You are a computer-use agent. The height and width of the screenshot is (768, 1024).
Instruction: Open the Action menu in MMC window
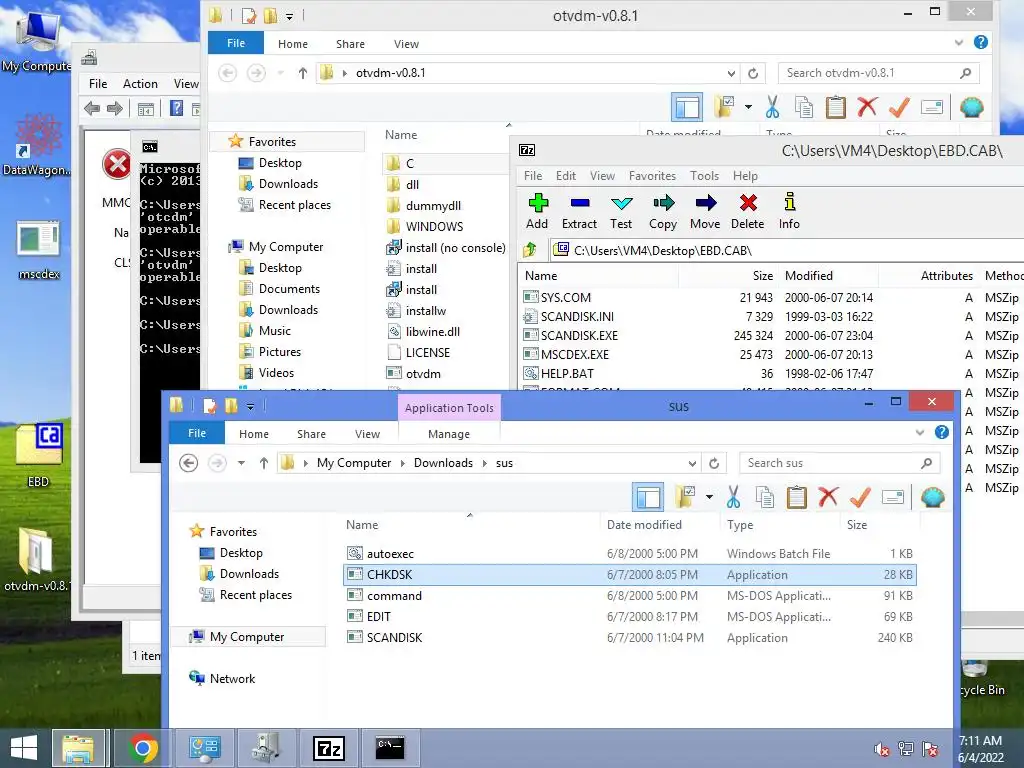pos(140,84)
